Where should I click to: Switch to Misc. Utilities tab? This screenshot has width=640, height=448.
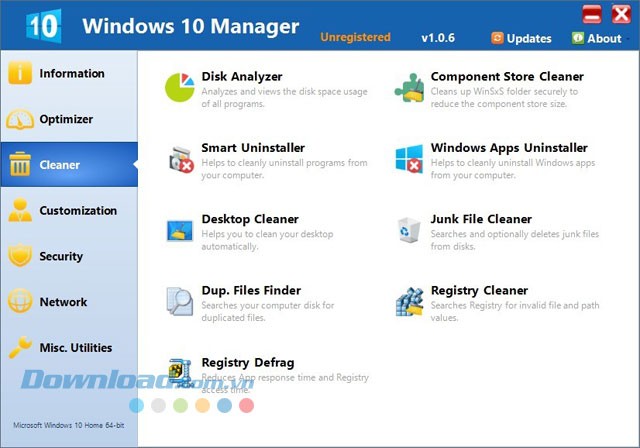pos(75,348)
